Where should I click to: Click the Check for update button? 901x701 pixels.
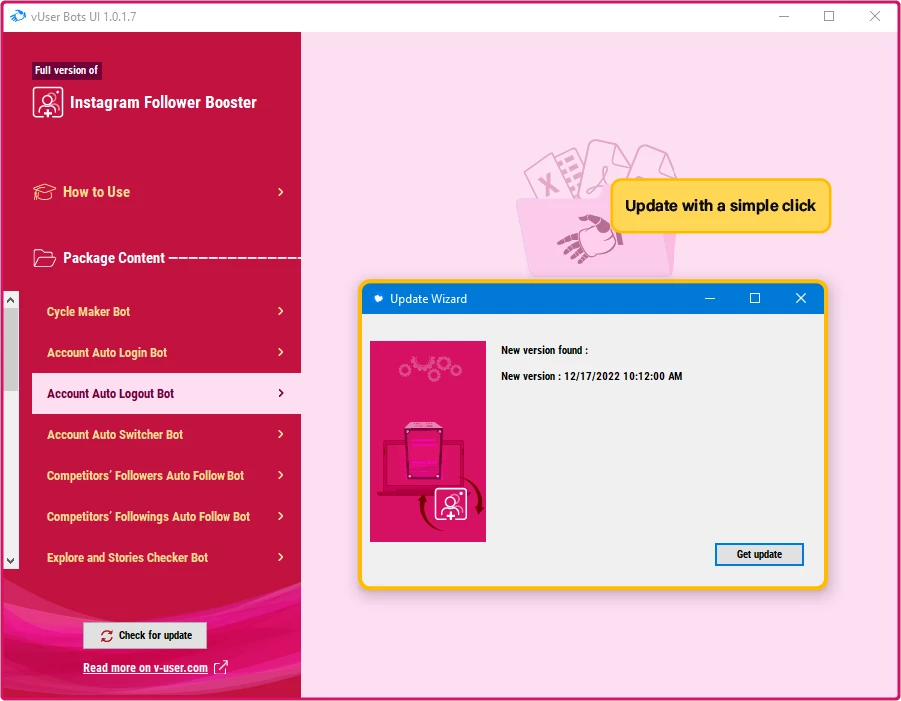click(x=145, y=635)
